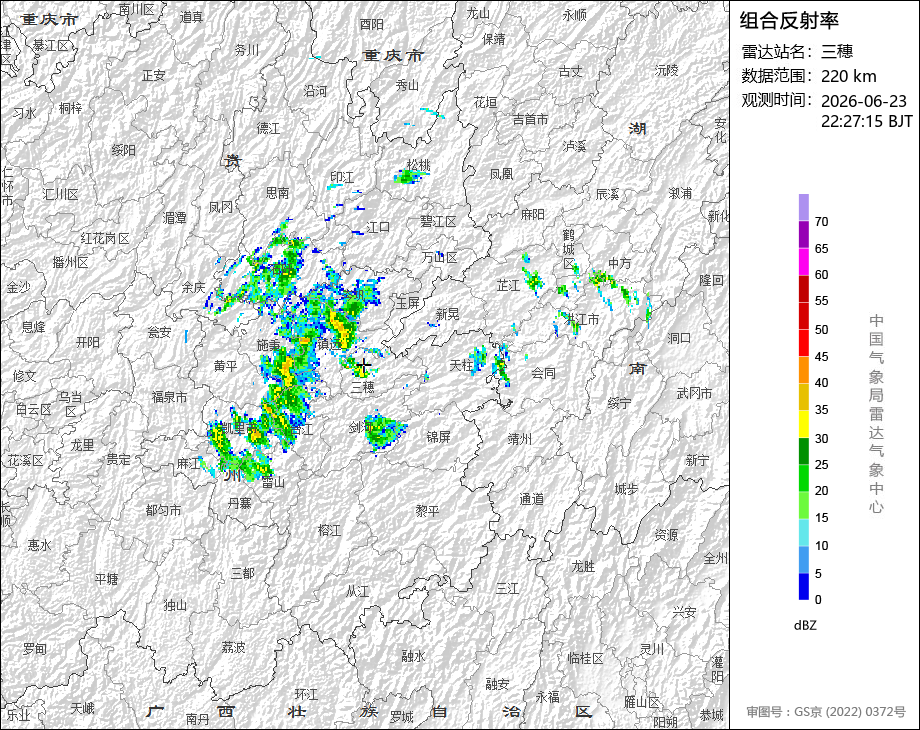Click the observation time 22:27:15 BJT
The height and width of the screenshot is (730, 920).
(x=867, y=121)
